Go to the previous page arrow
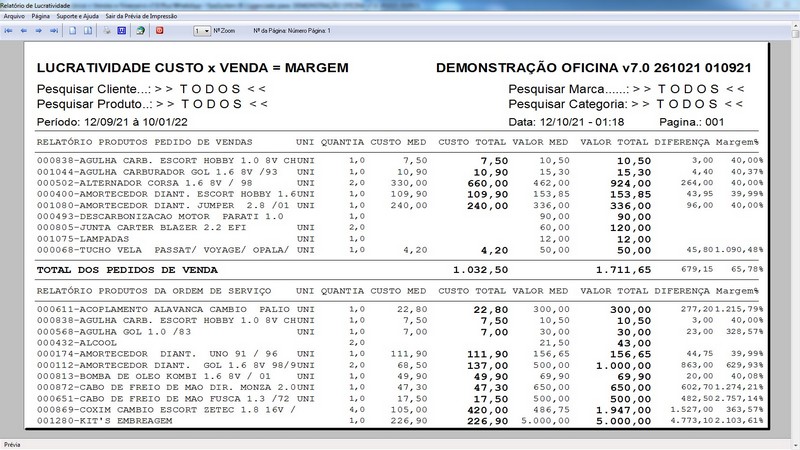 click(23, 31)
